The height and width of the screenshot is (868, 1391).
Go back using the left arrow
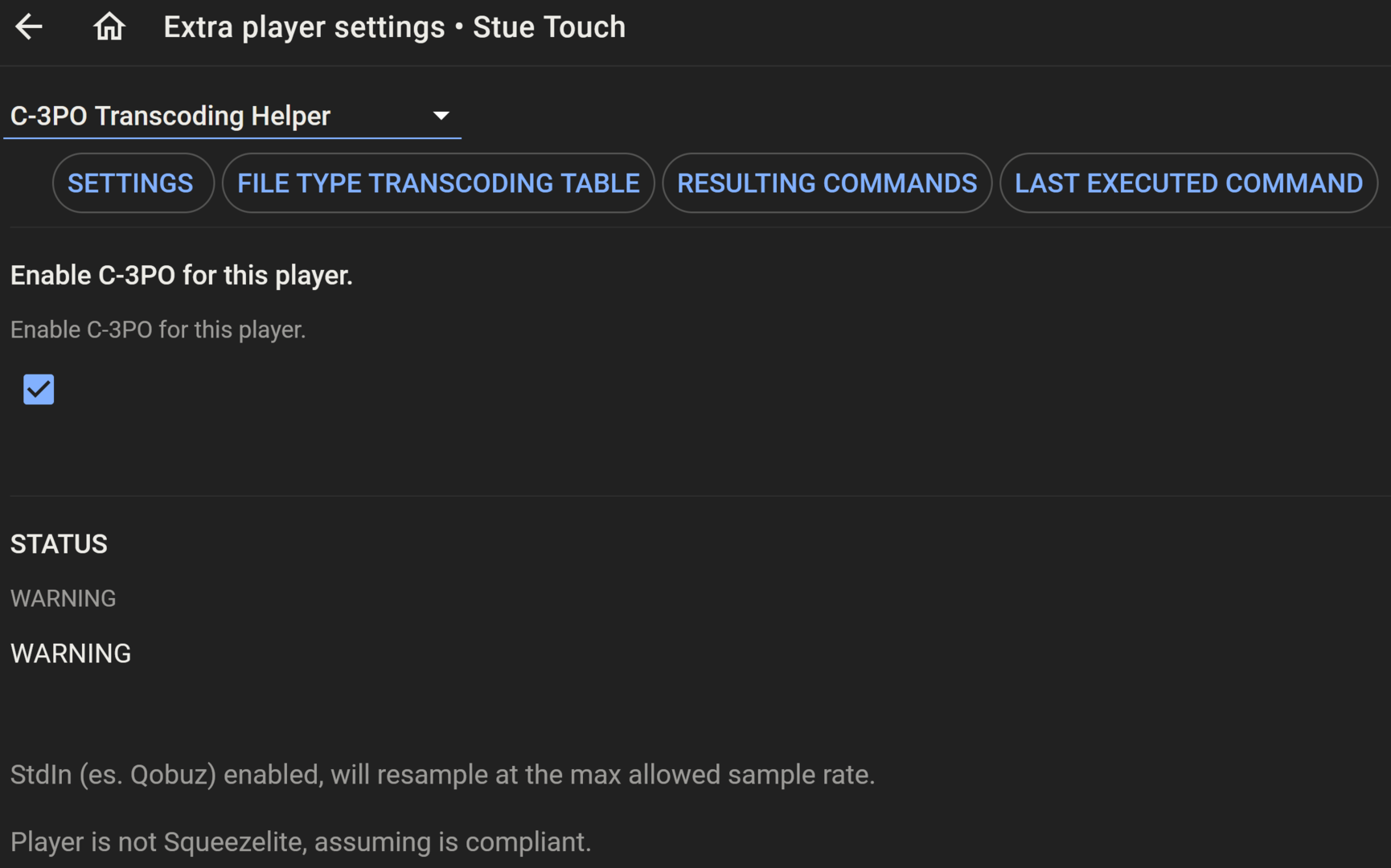(29, 27)
